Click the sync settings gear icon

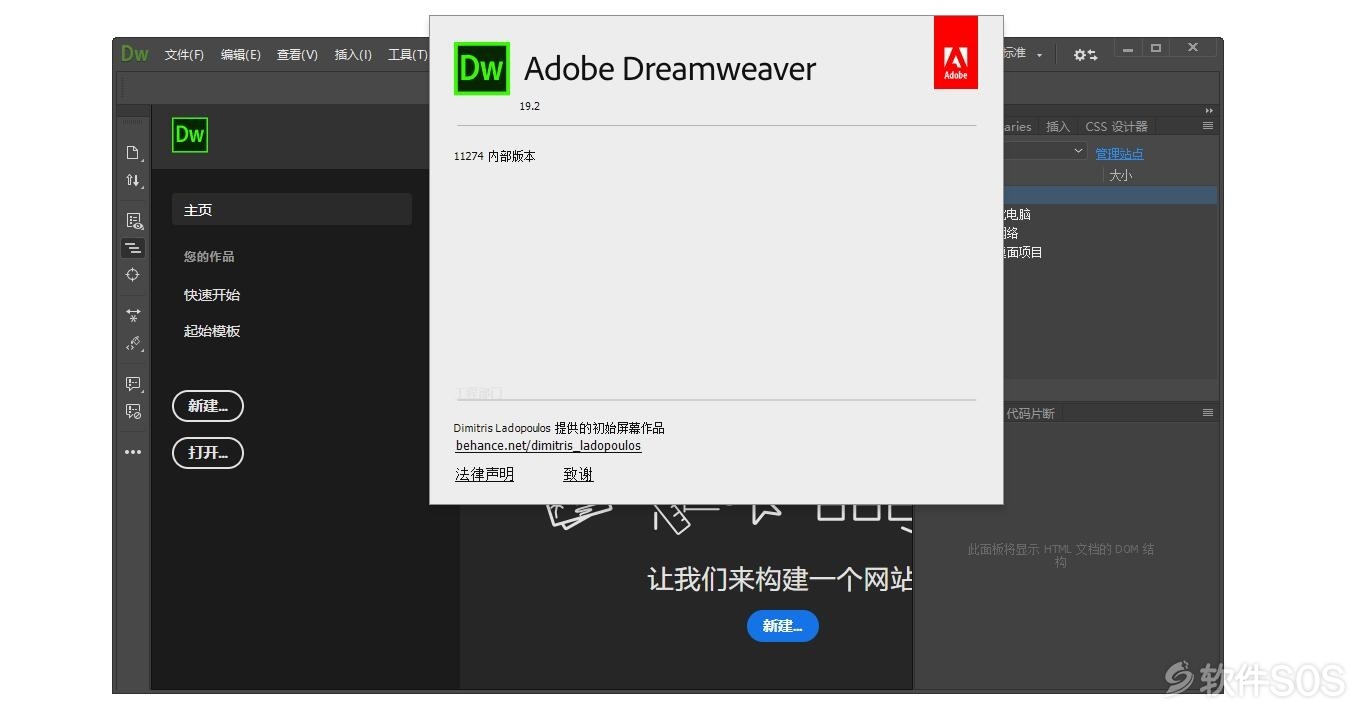pyautogui.click(x=1085, y=55)
